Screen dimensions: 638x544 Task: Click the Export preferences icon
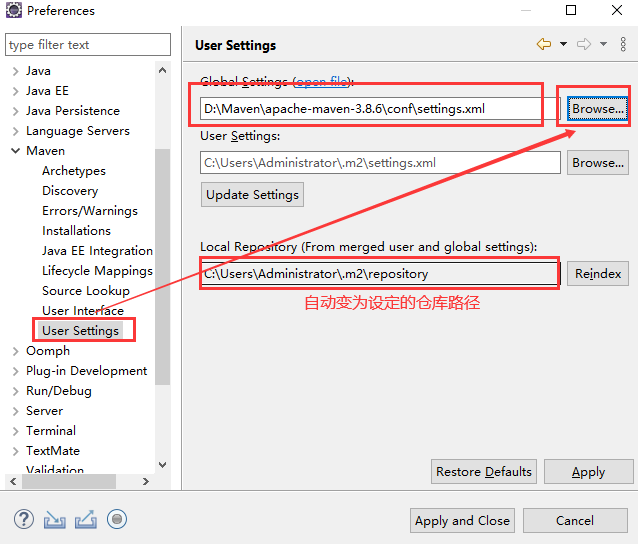[x=86, y=519]
